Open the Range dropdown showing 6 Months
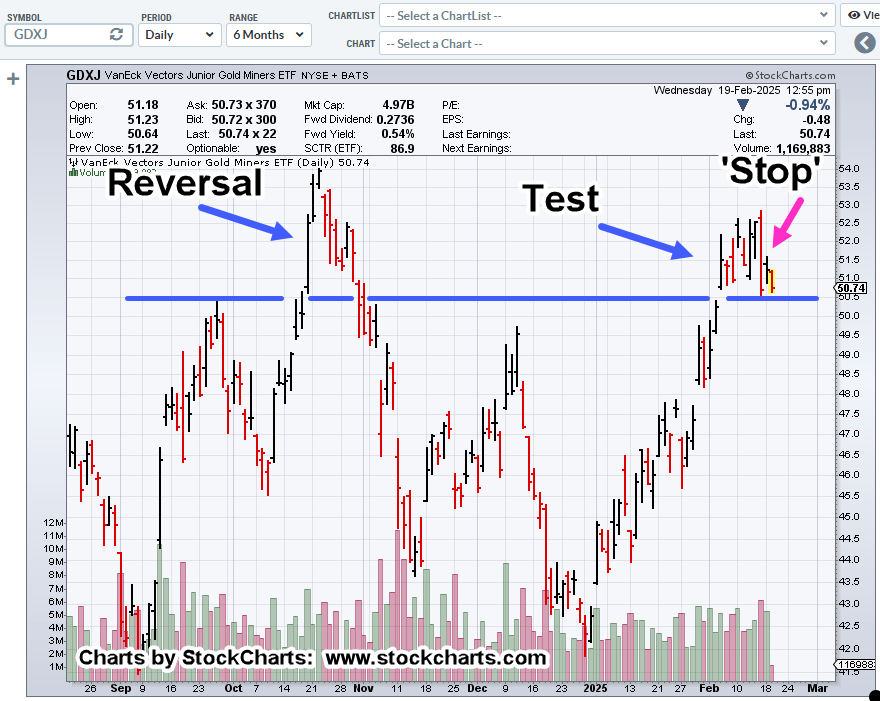880x701 pixels. 268,34
